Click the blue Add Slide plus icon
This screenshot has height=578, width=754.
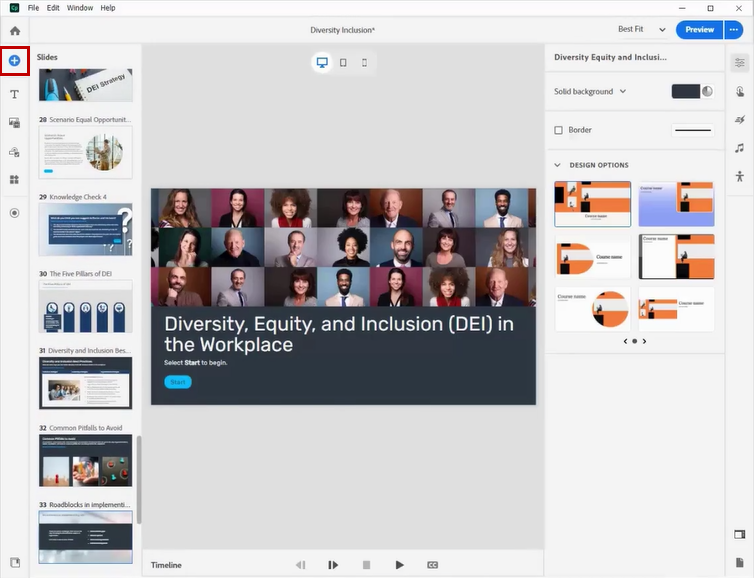pyautogui.click(x=14, y=61)
